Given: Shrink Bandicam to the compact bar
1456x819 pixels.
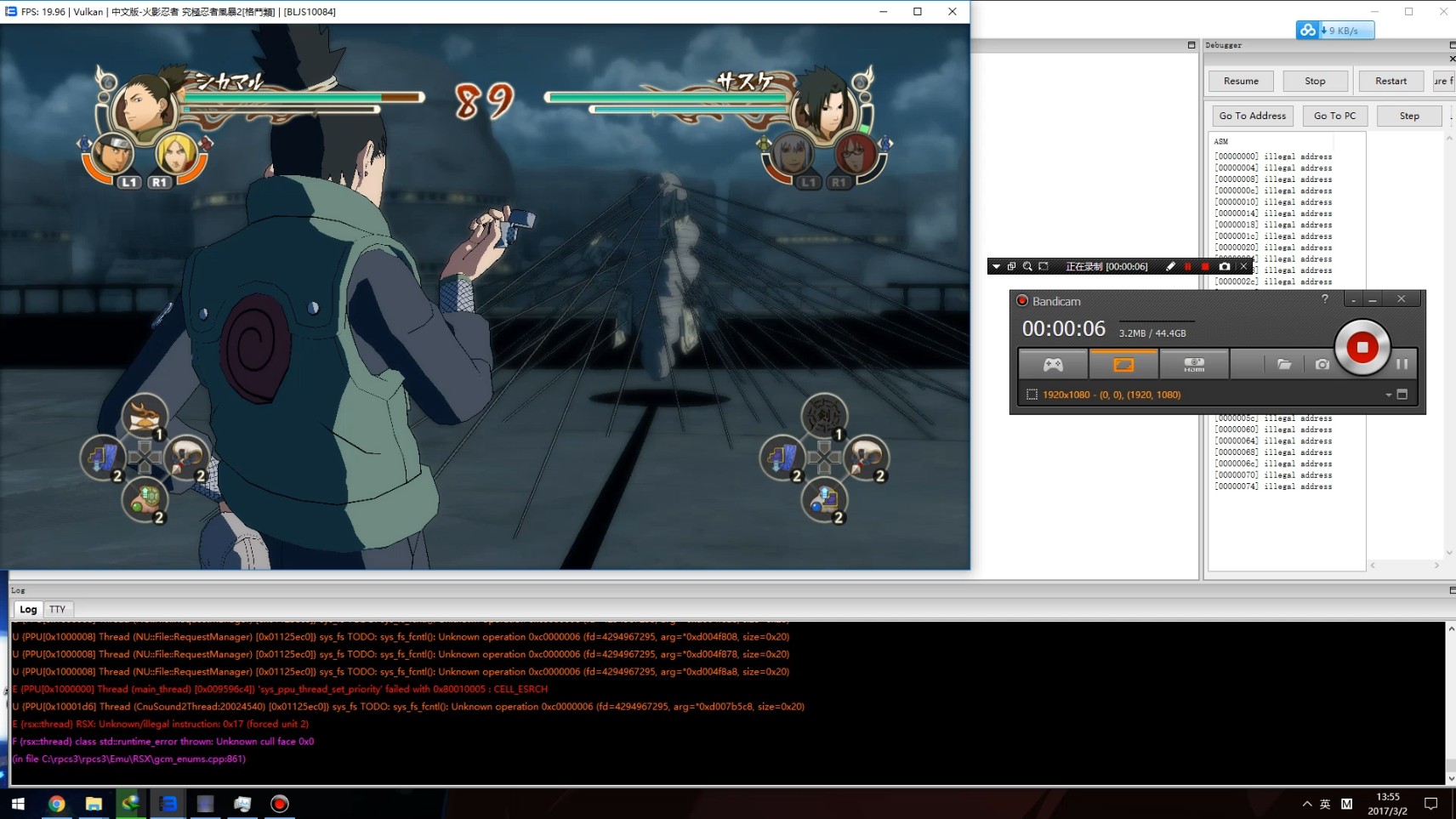Looking at the screenshot, I should (x=1353, y=299).
